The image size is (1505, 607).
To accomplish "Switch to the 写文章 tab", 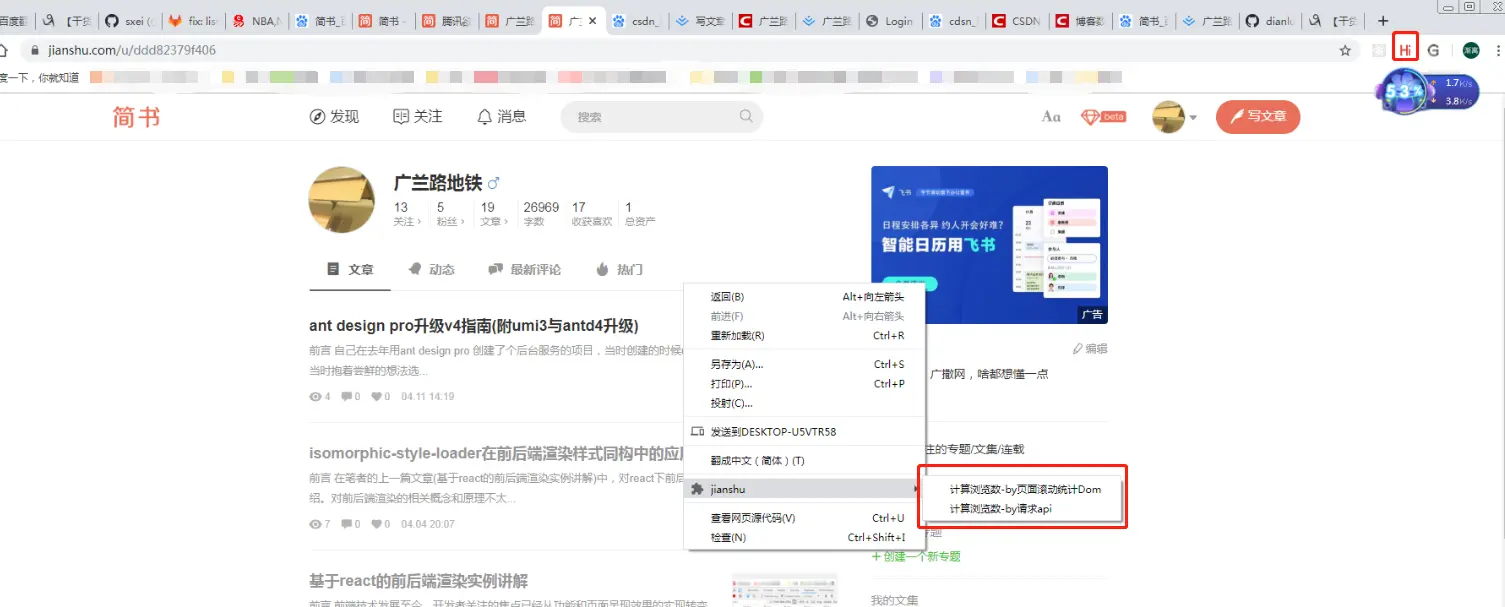I will coord(699,20).
